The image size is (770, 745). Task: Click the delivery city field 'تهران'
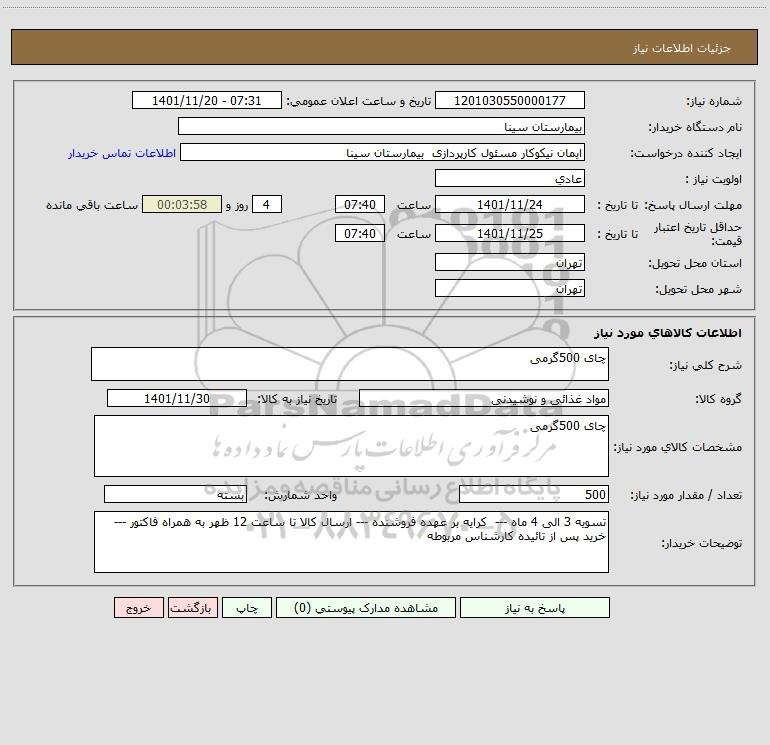pos(510,288)
